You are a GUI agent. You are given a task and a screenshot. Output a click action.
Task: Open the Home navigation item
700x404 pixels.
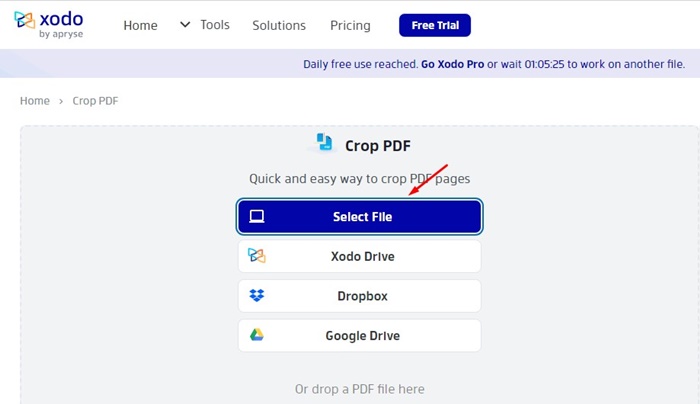[140, 25]
